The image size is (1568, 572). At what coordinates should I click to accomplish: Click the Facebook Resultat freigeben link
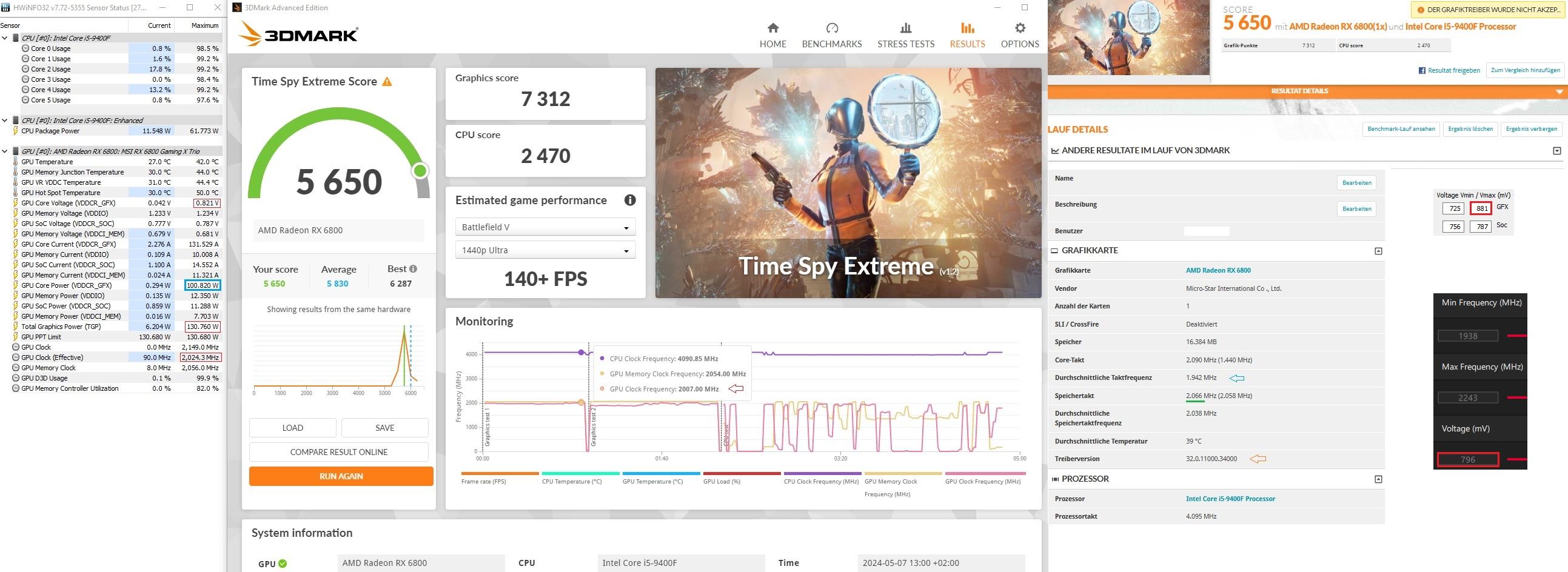[x=1449, y=70]
